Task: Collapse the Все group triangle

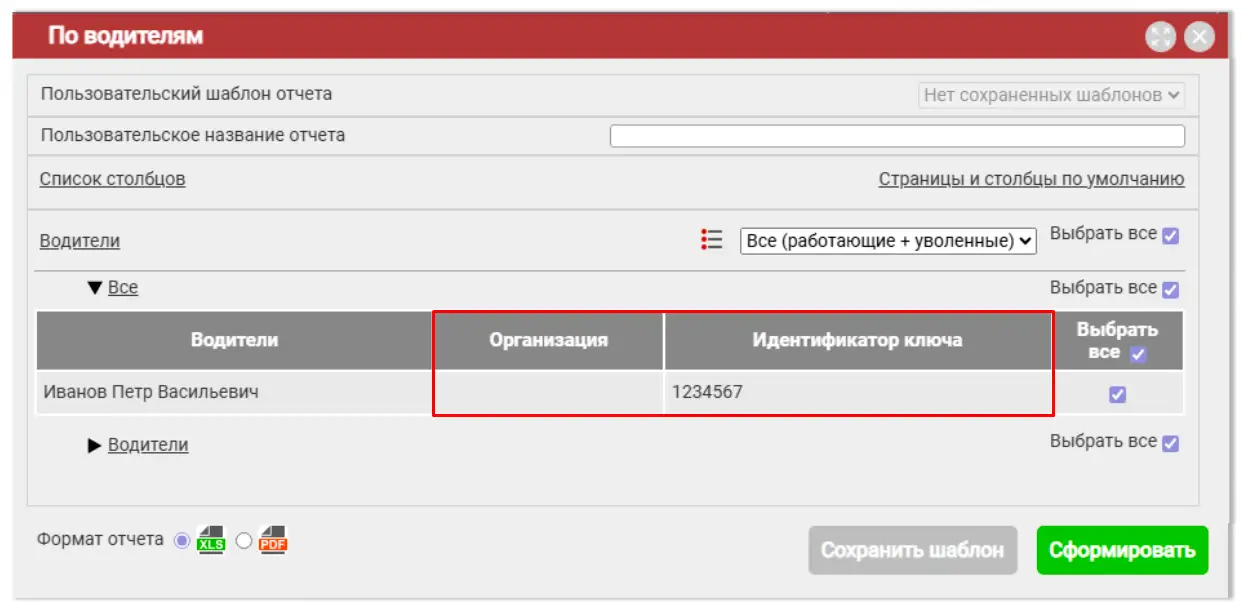Action: pyautogui.click(x=95, y=288)
